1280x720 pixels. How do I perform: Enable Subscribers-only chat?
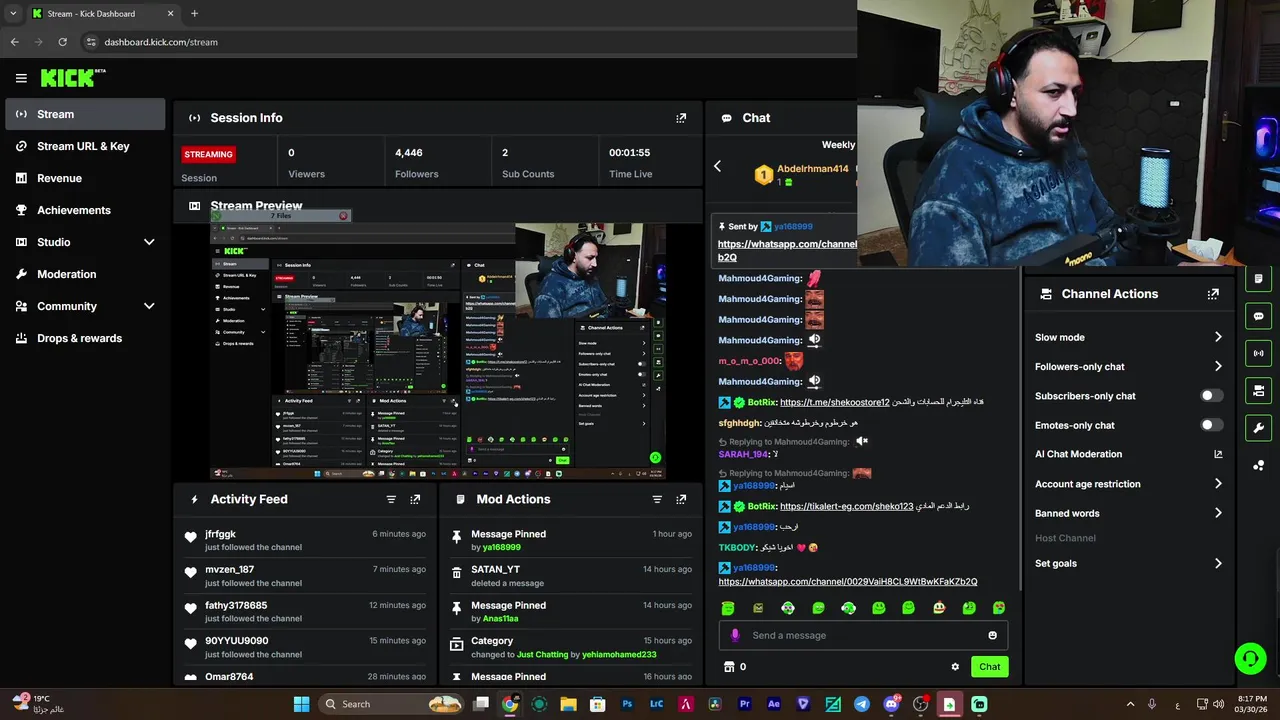coord(1210,396)
